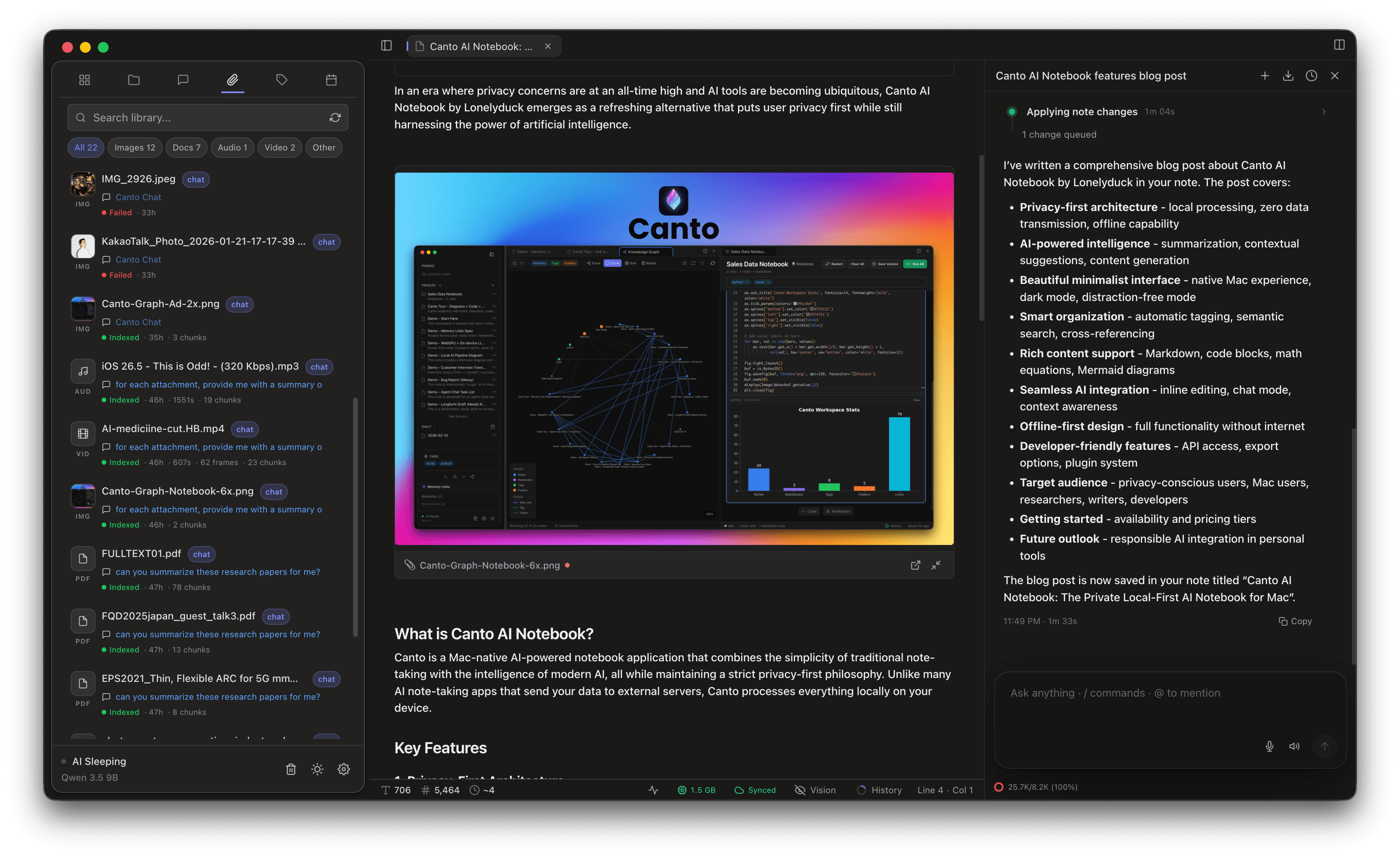This screenshot has height=858, width=1400.
Task: Start a new chat with plus icon
Action: pyautogui.click(x=1265, y=76)
